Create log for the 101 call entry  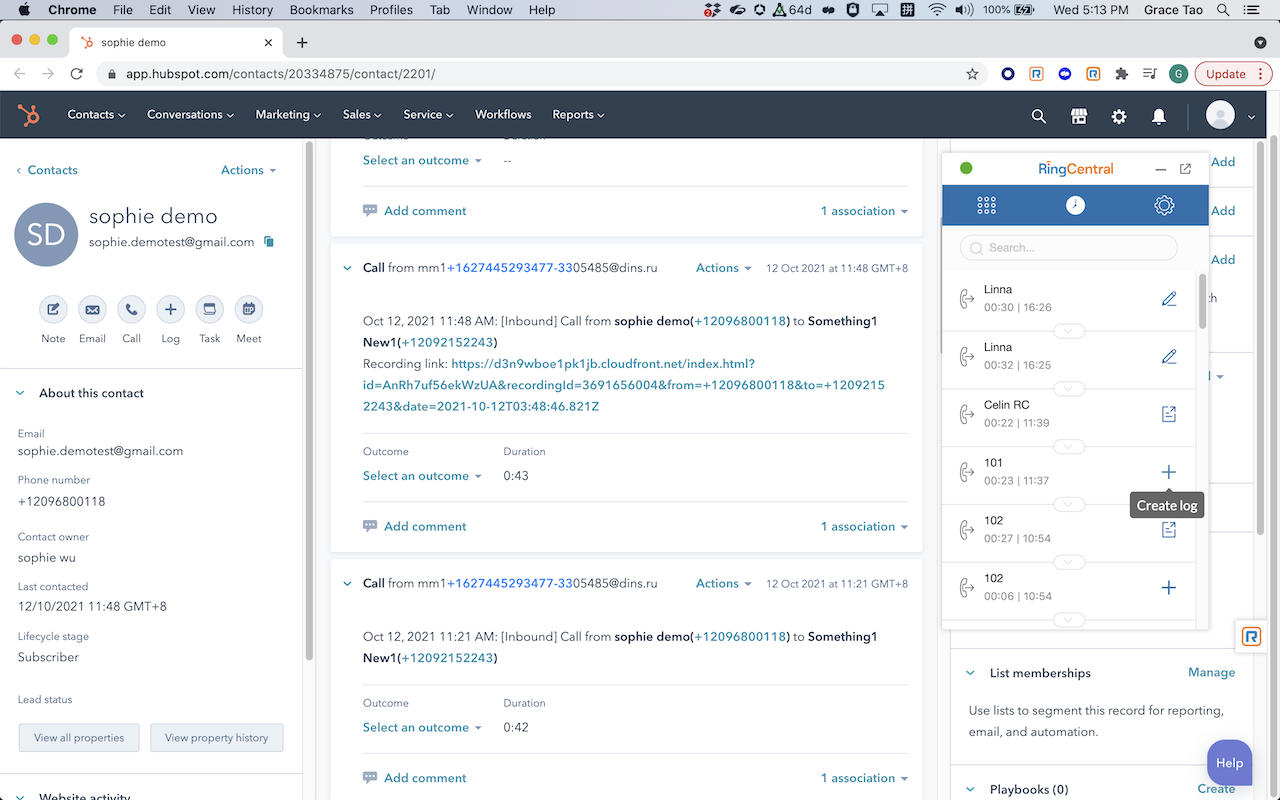tap(1168, 471)
